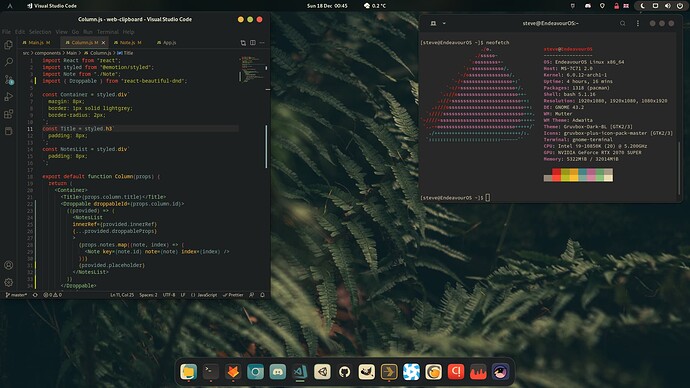690x388 pixels.
Task: Close the Column.js tab
Action: (x=103, y=43)
